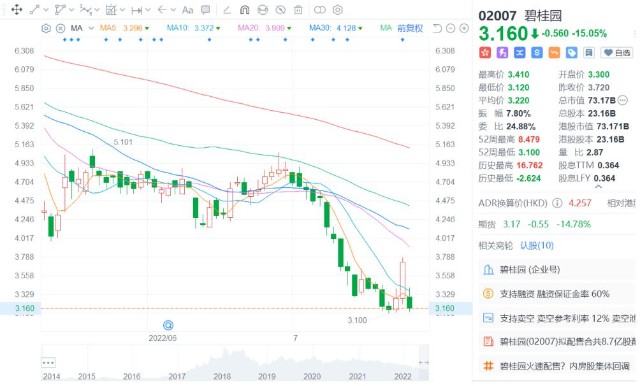Zoom in chart with the plus icon
Screen dimensions: 640x386
coord(464,28)
